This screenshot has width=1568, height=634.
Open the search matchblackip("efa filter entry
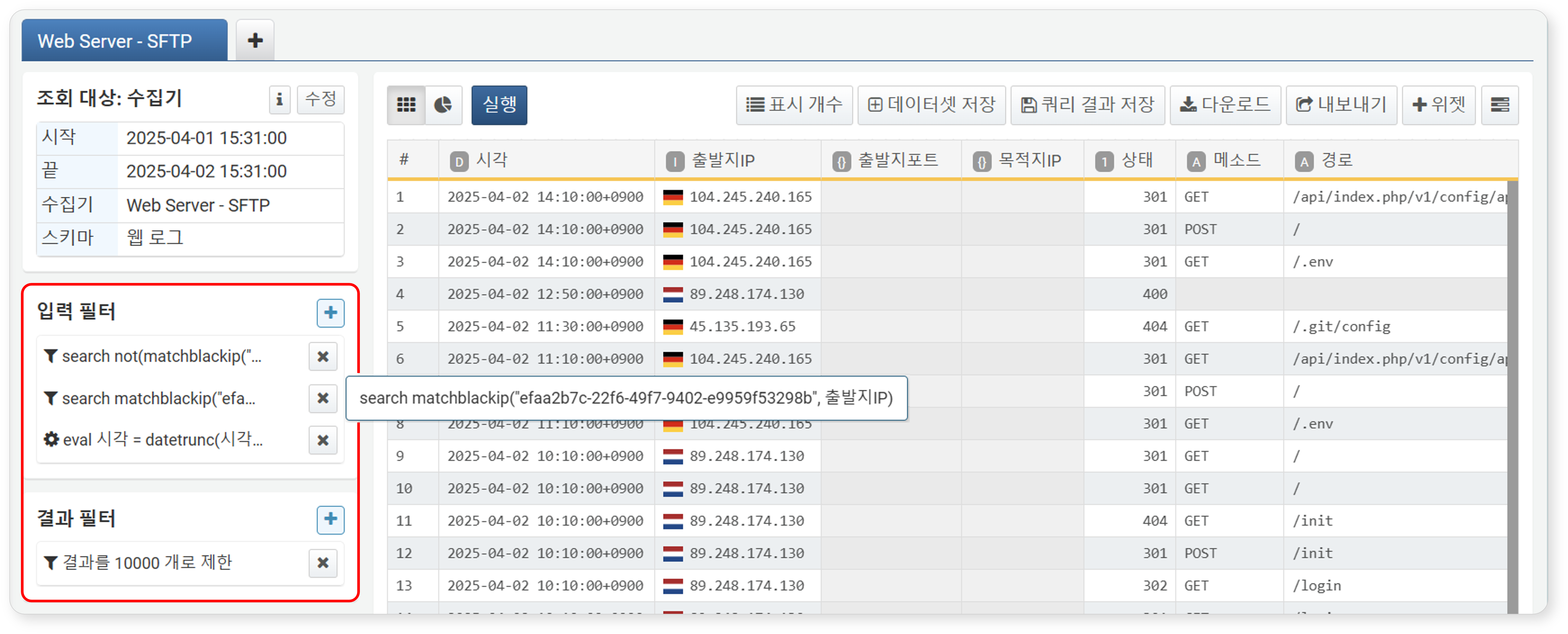(158, 398)
